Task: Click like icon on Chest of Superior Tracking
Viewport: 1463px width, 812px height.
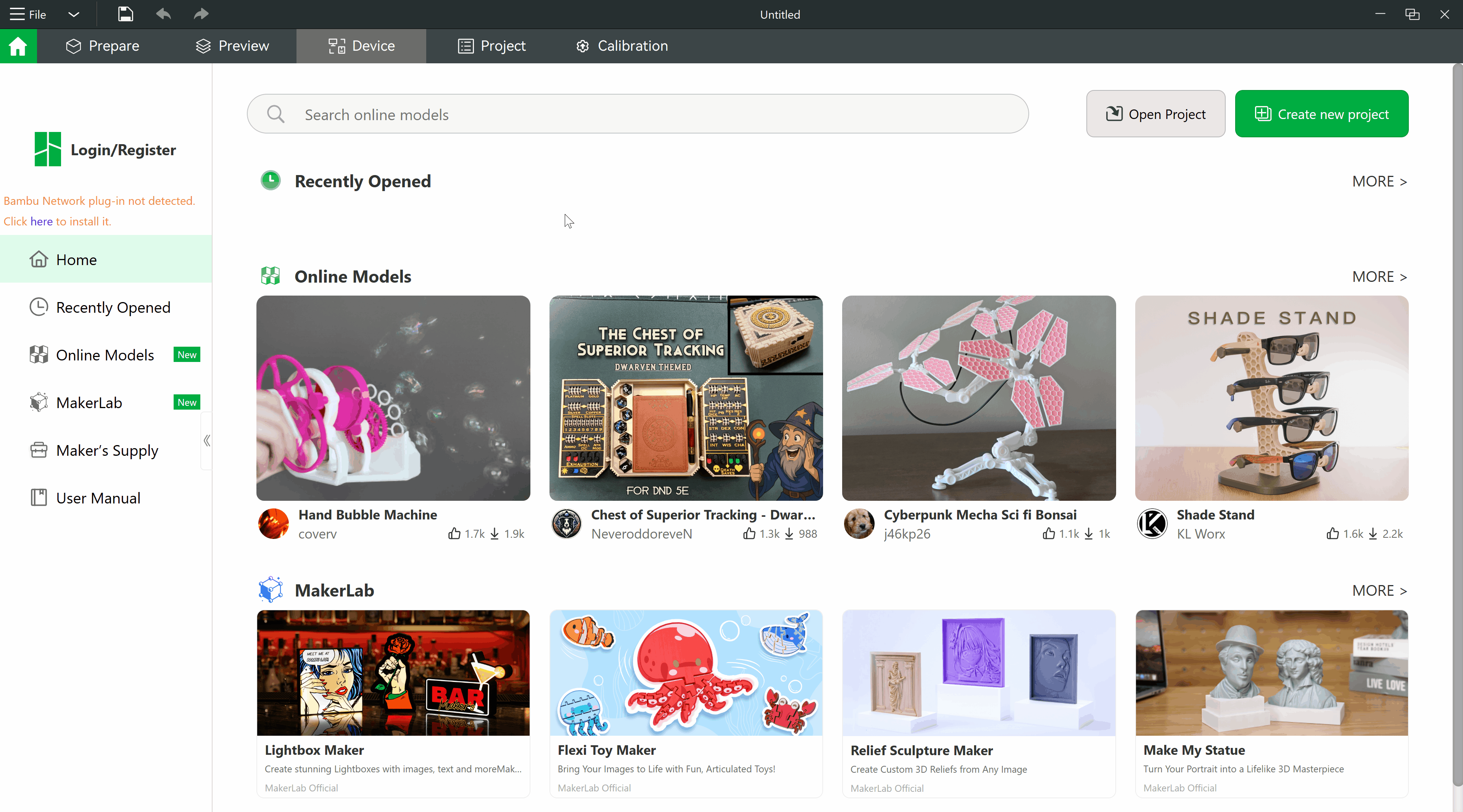Action: pos(750,534)
